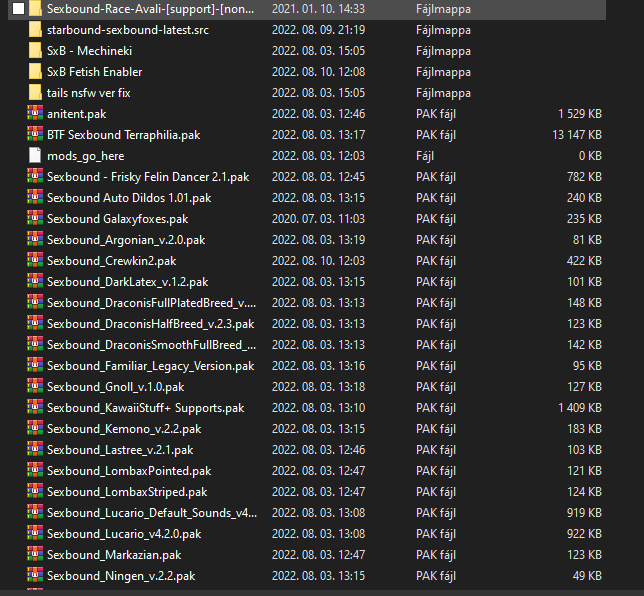Click the 49 KB size value
Image resolution: width=644 pixels, height=596 pixels.
coord(587,575)
